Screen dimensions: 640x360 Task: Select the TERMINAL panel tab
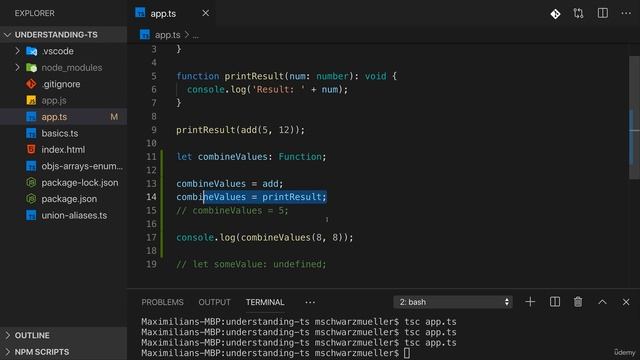click(265, 302)
